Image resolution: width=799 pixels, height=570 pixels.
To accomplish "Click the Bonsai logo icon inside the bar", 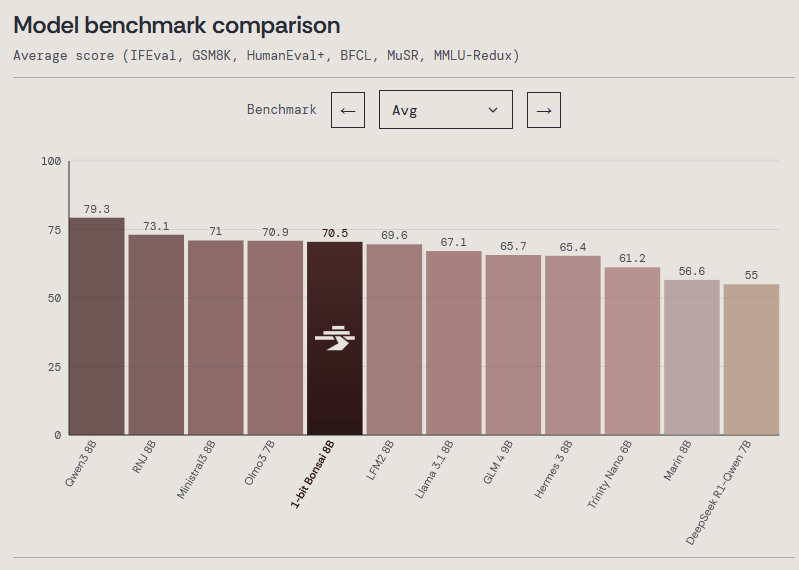I will (335, 338).
